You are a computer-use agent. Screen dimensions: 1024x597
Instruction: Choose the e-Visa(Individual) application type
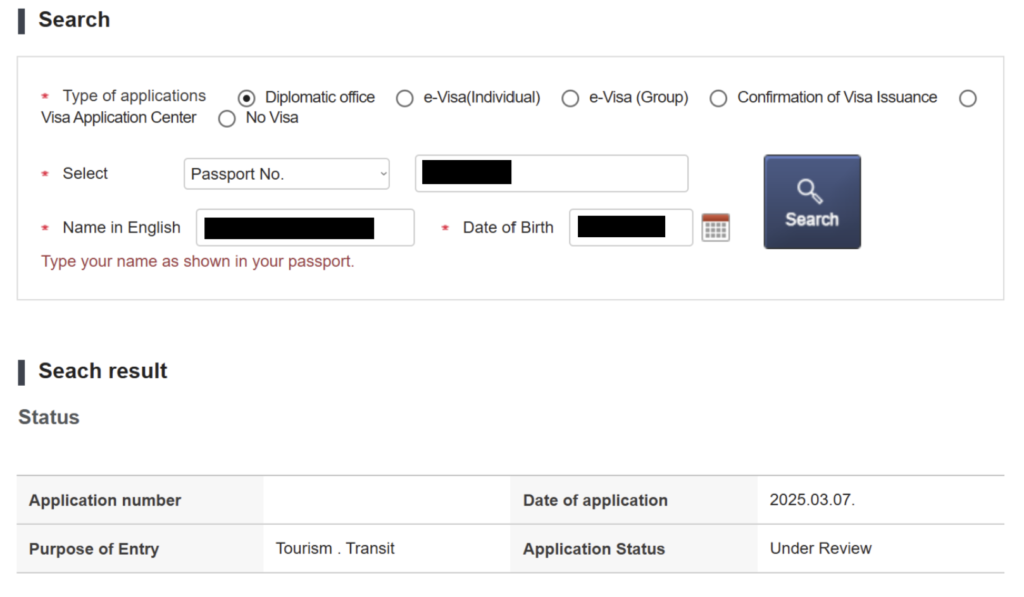coord(405,98)
